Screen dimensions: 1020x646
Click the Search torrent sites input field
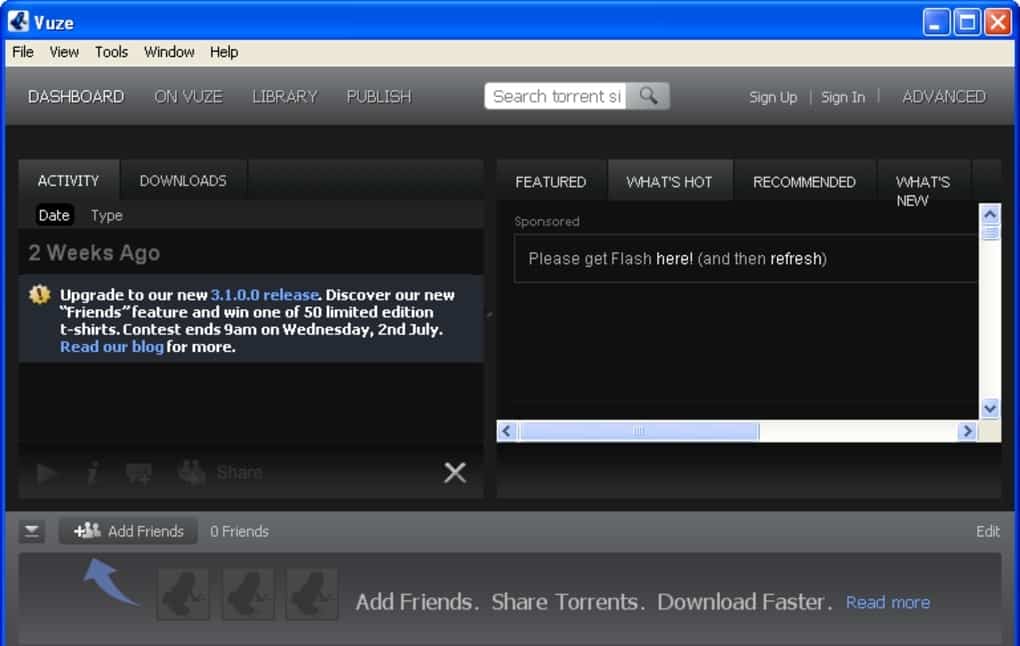(555, 96)
